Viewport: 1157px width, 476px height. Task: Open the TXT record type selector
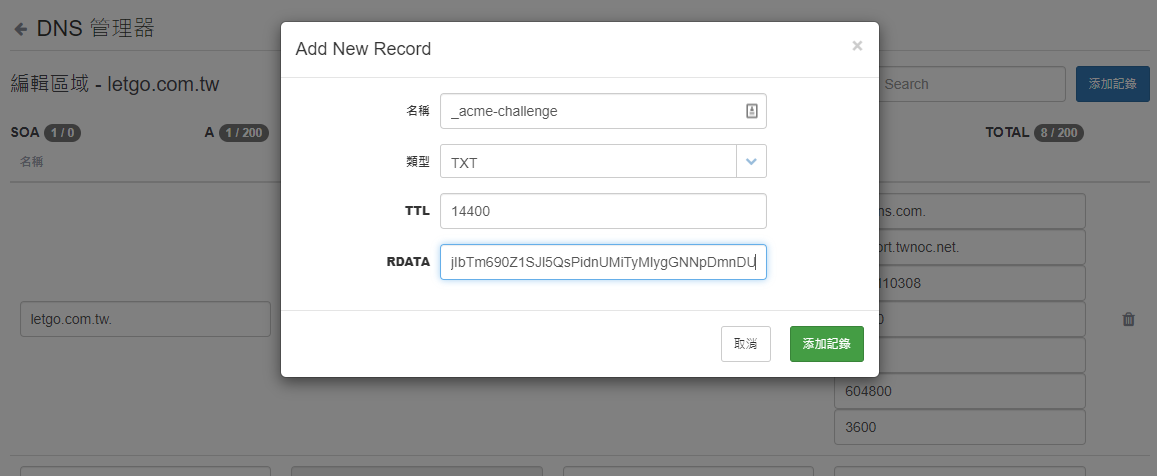[589, 161]
